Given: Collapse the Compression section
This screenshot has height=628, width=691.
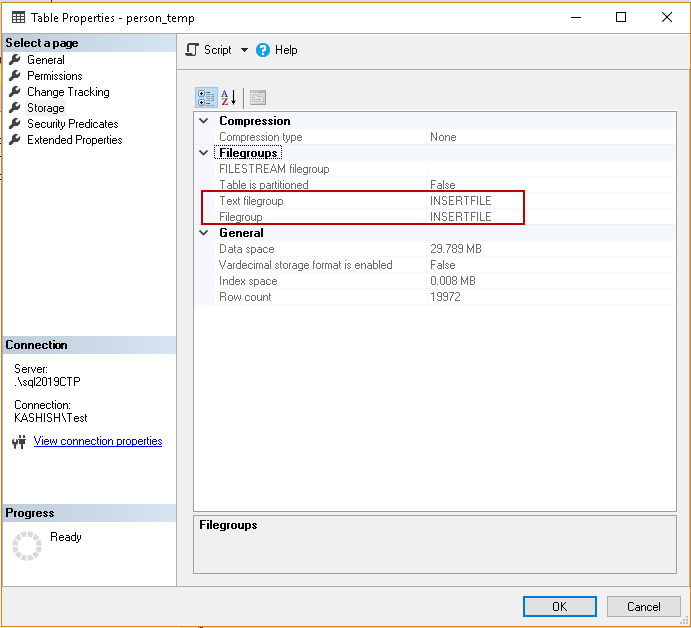Looking at the screenshot, I should 204,121.
